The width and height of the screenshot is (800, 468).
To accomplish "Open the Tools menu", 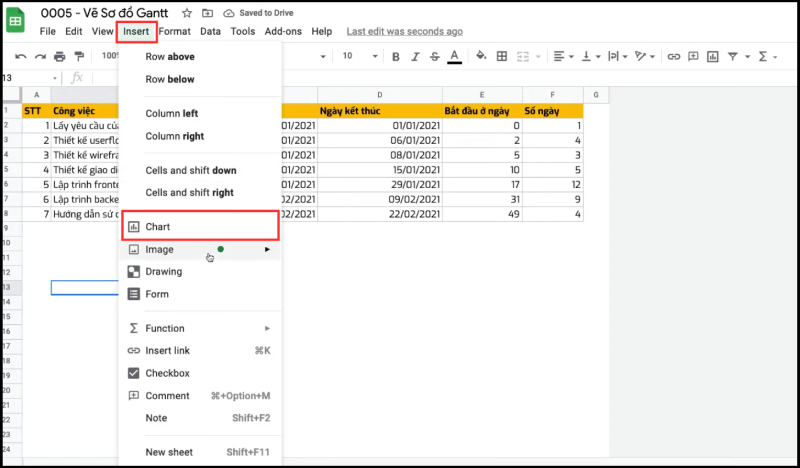I will tap(242, 32).
